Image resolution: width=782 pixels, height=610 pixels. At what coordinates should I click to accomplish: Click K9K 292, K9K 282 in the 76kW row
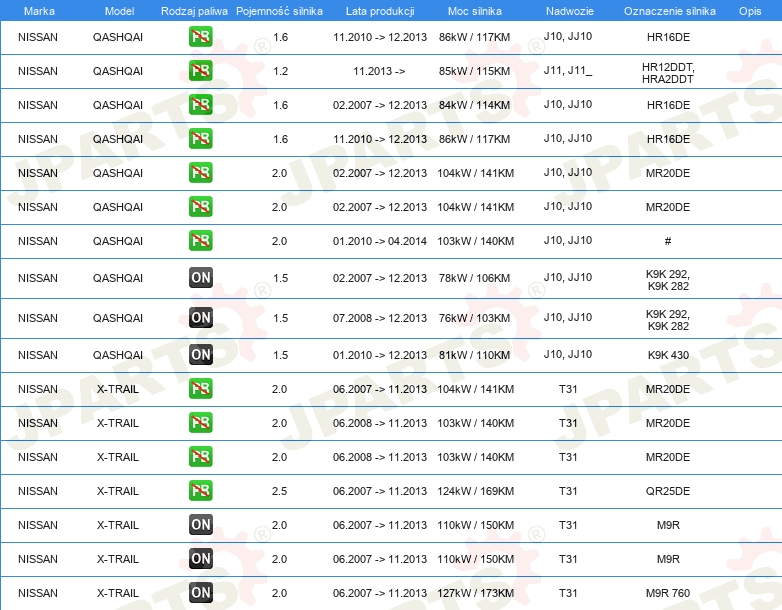coord(668,320)
